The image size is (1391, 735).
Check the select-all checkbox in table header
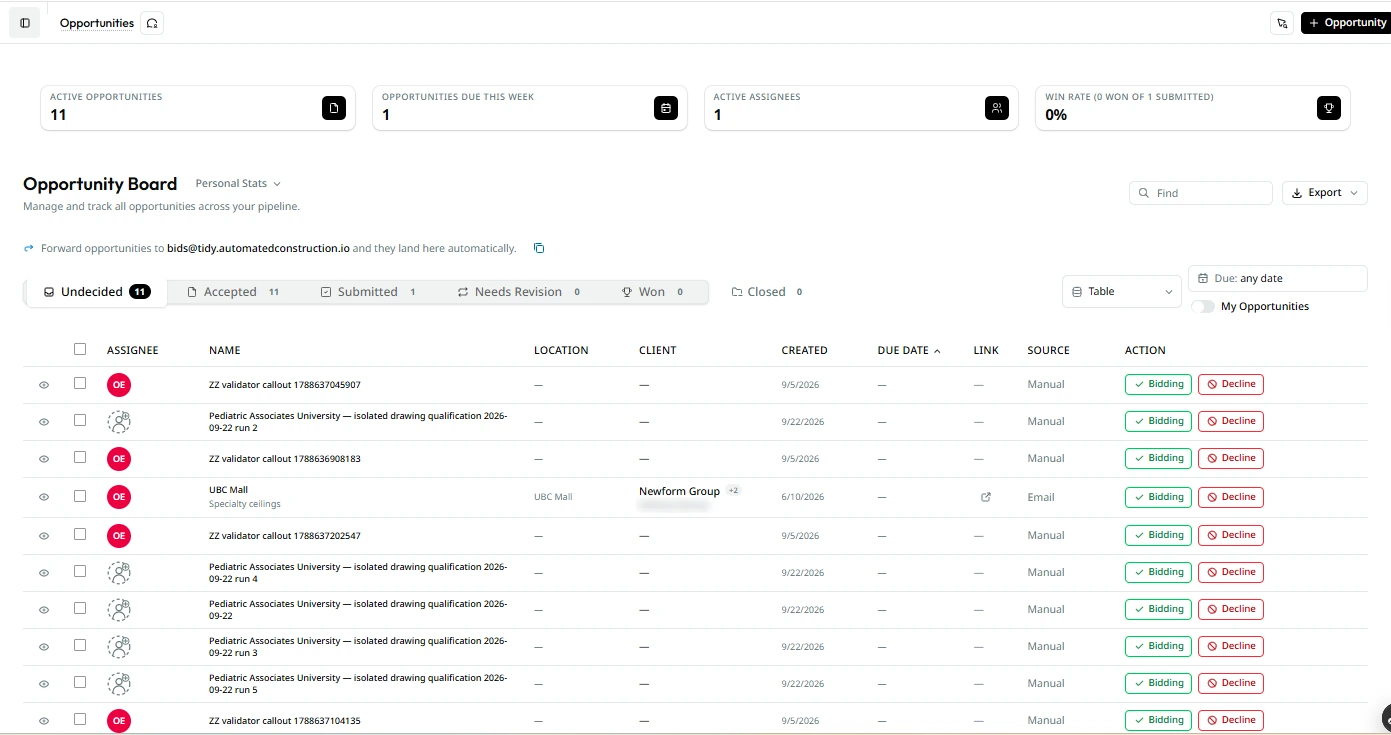point(80,349)
